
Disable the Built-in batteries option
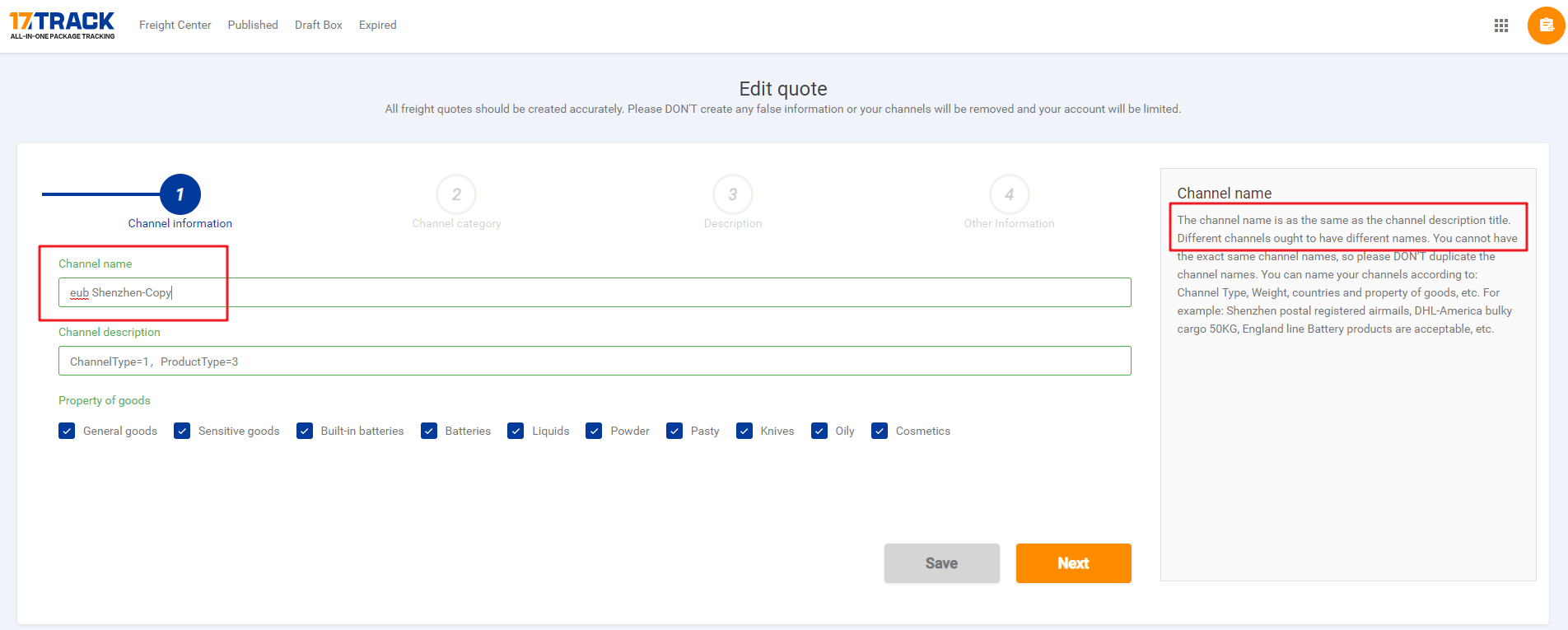[x=305, y=431]
